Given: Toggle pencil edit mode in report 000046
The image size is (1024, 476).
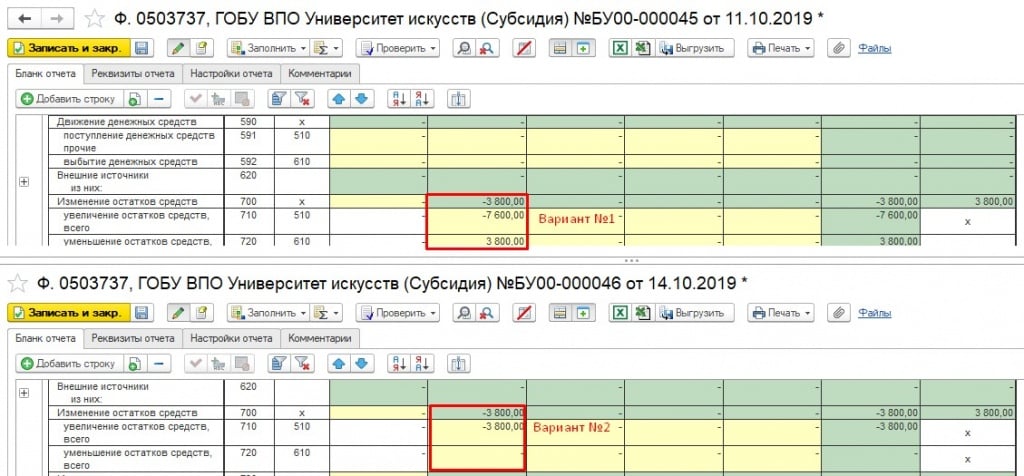Looking at the screenshot, I should click(x=178, y=313).
